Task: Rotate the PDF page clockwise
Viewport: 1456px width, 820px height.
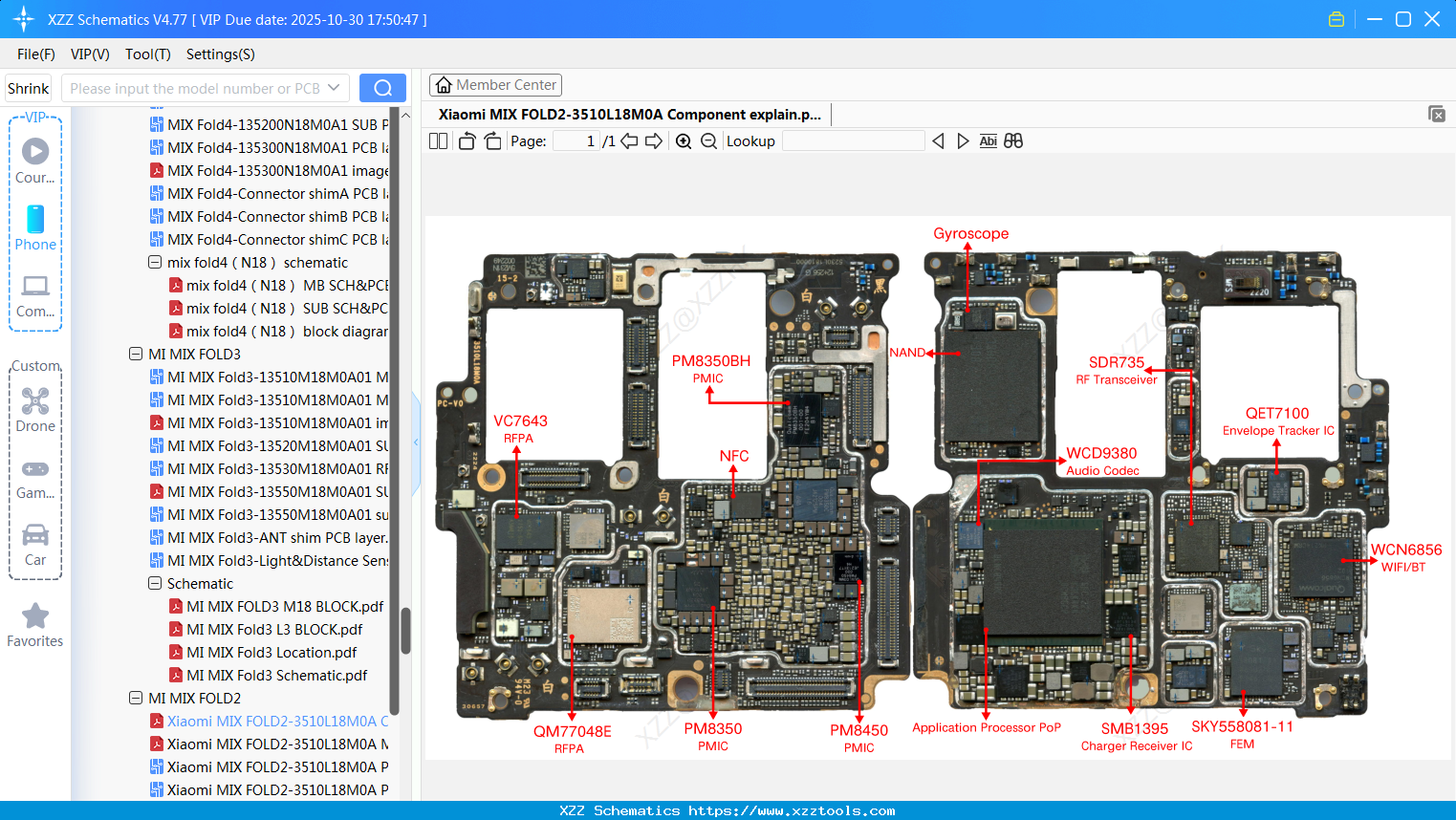Action: (x=491, y=140)
